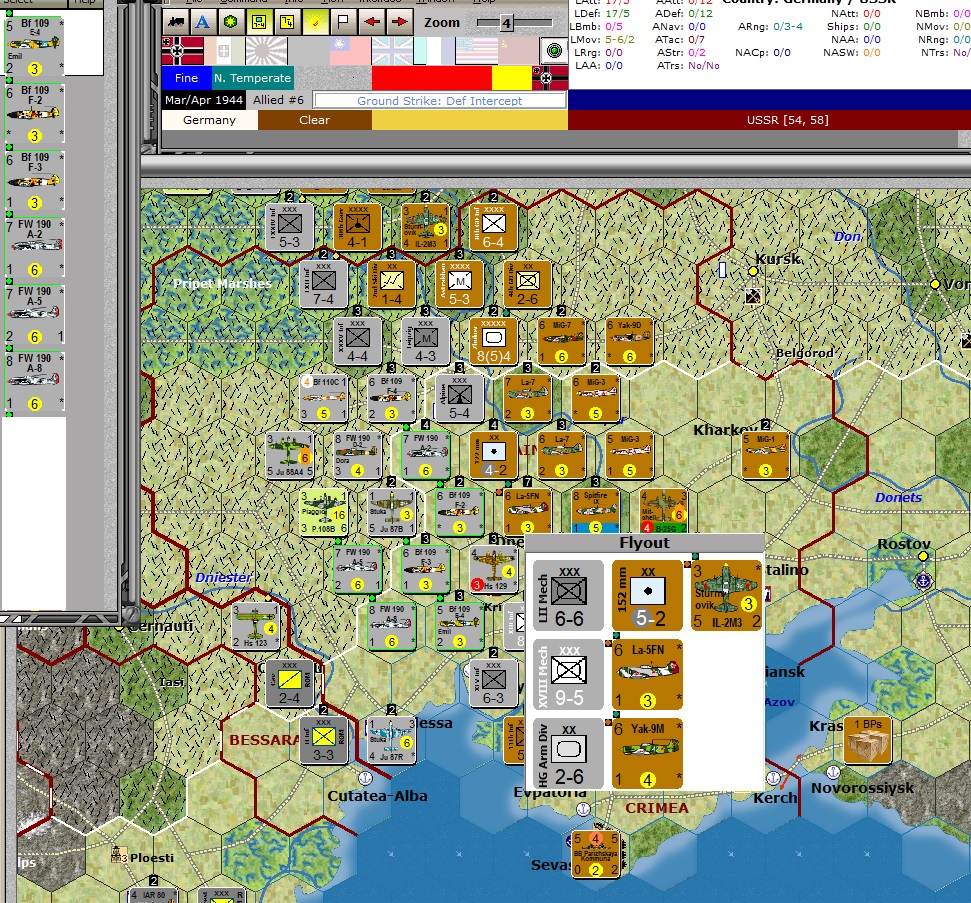Toggle the sun weather display button
The width and height of the screenshot is (971, 903).
coord(315,22)
